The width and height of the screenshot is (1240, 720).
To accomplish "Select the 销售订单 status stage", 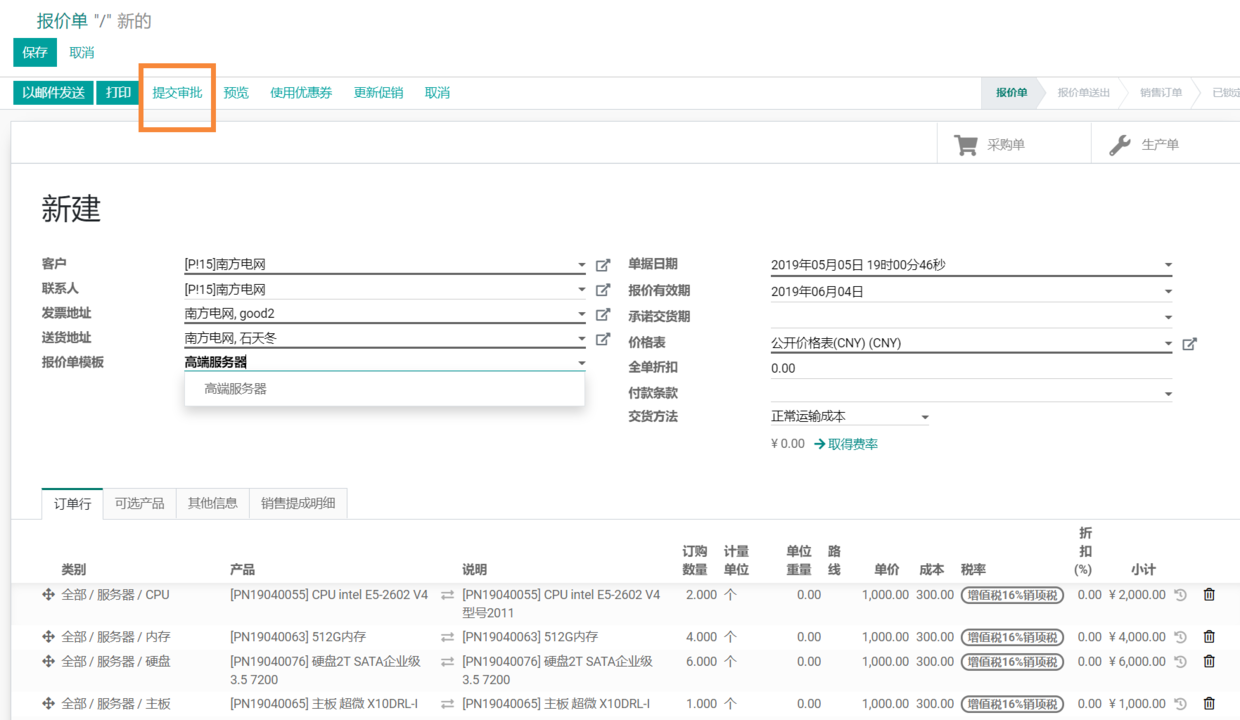I will (x=1161, y=93).
